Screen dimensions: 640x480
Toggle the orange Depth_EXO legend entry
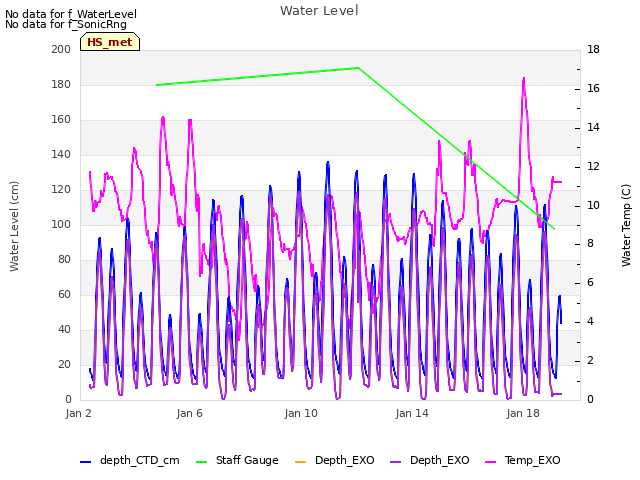(334, 460)
